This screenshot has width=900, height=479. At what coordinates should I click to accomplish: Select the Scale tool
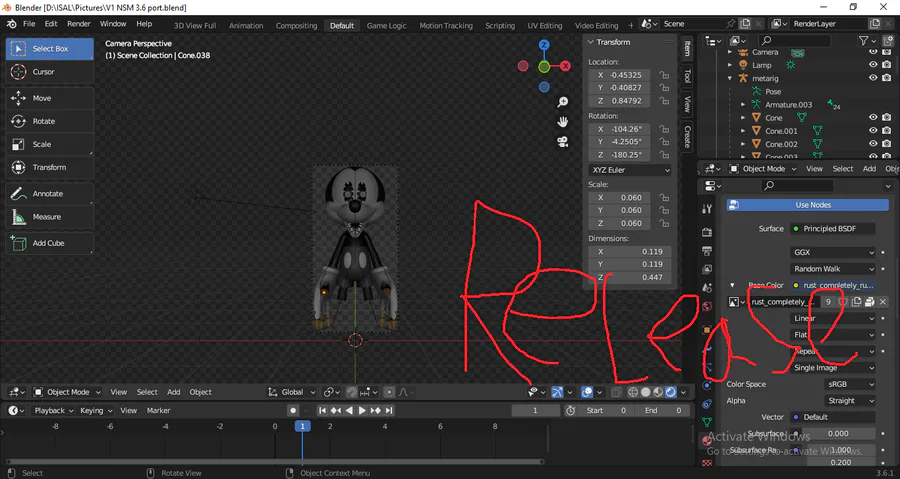[x=50, y=144]
